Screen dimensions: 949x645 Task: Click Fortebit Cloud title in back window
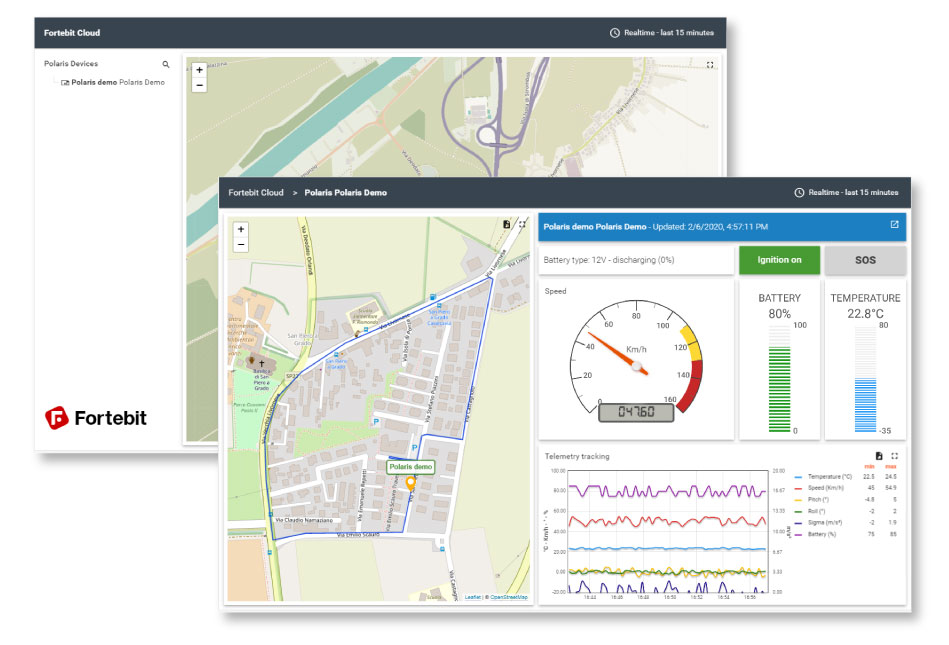tap(71, 33)
